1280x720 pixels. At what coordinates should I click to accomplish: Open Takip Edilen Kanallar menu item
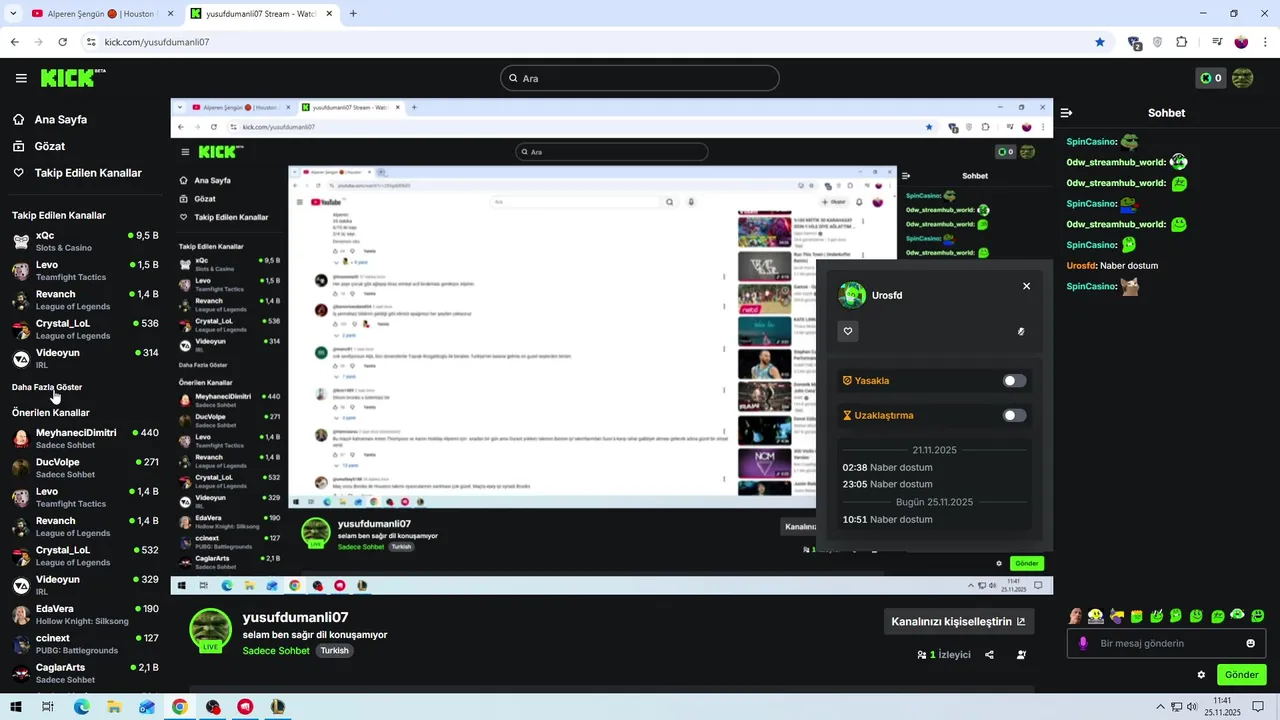pyautogui.click(x=88, y=173)
